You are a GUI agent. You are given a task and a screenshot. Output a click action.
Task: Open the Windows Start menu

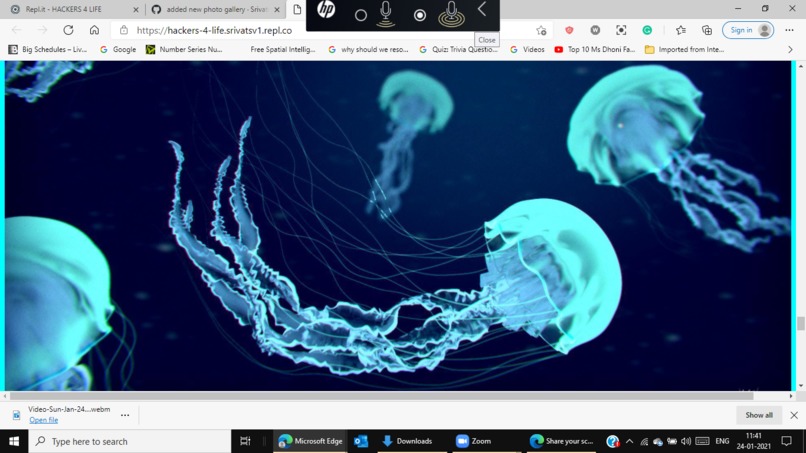14,441
